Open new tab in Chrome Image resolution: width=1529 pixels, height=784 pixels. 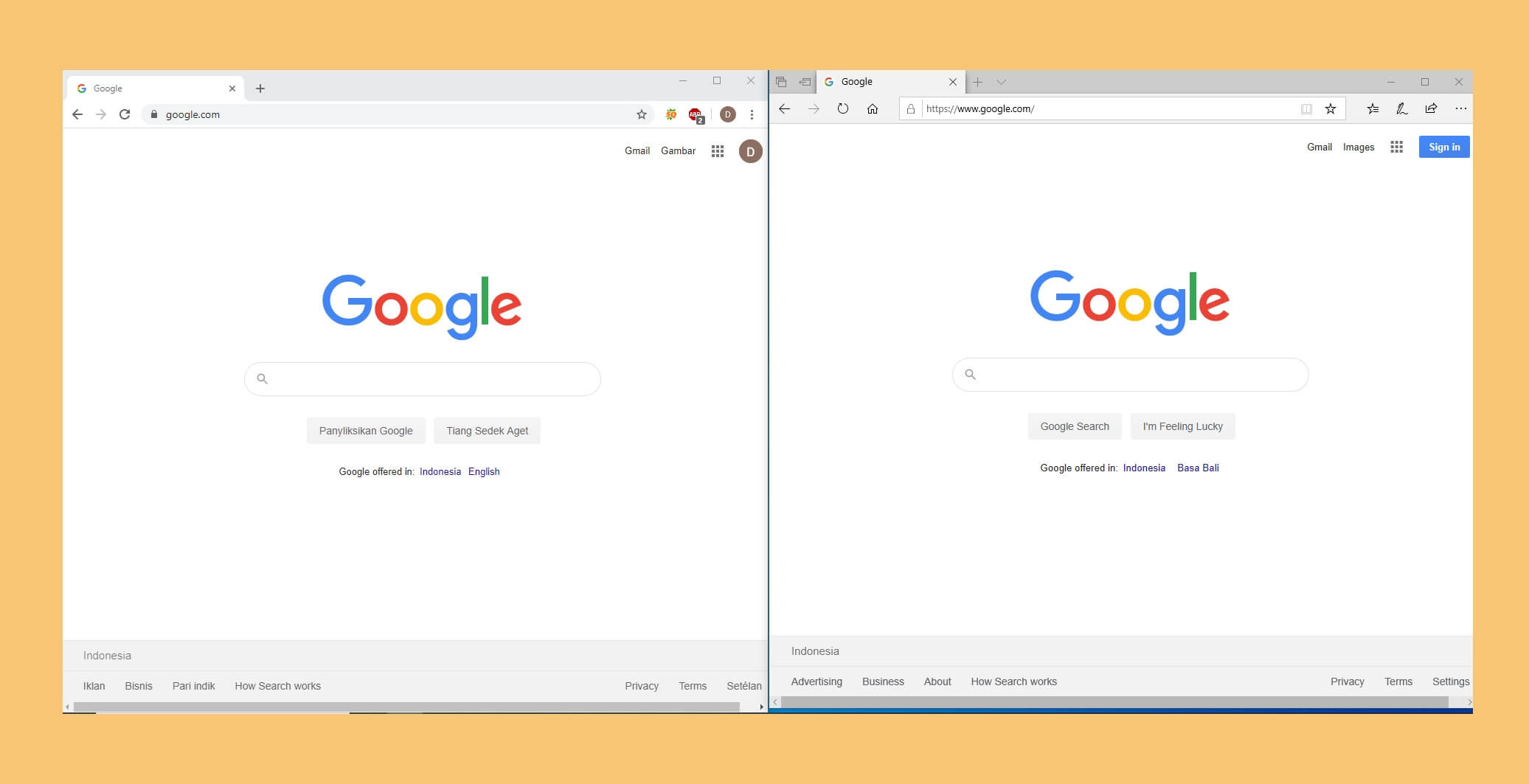pyautogui.click(x=260, y=89)
